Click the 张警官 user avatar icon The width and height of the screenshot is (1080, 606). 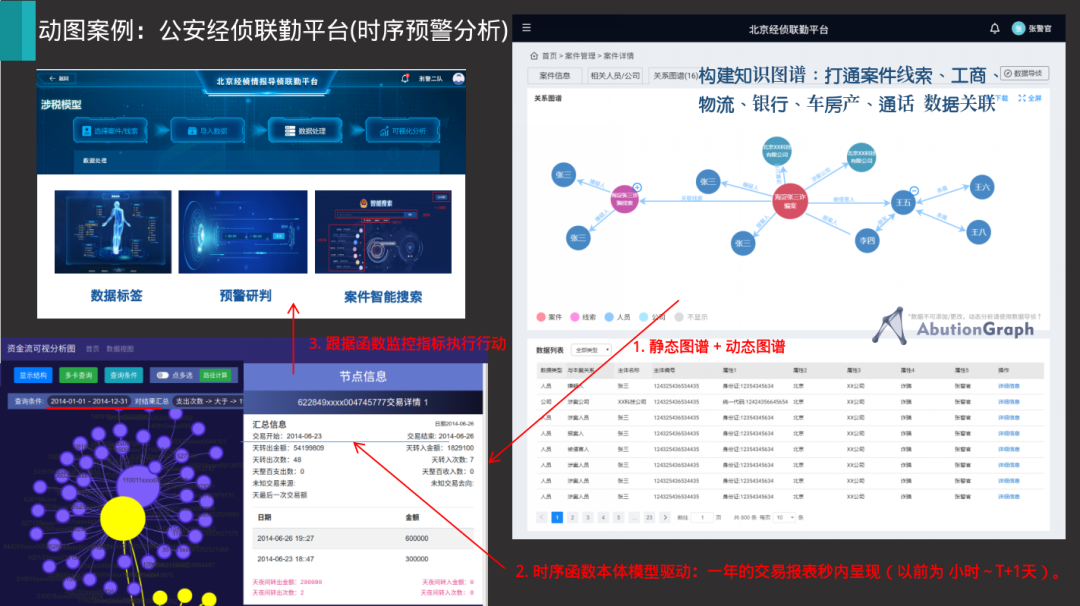1018,28
